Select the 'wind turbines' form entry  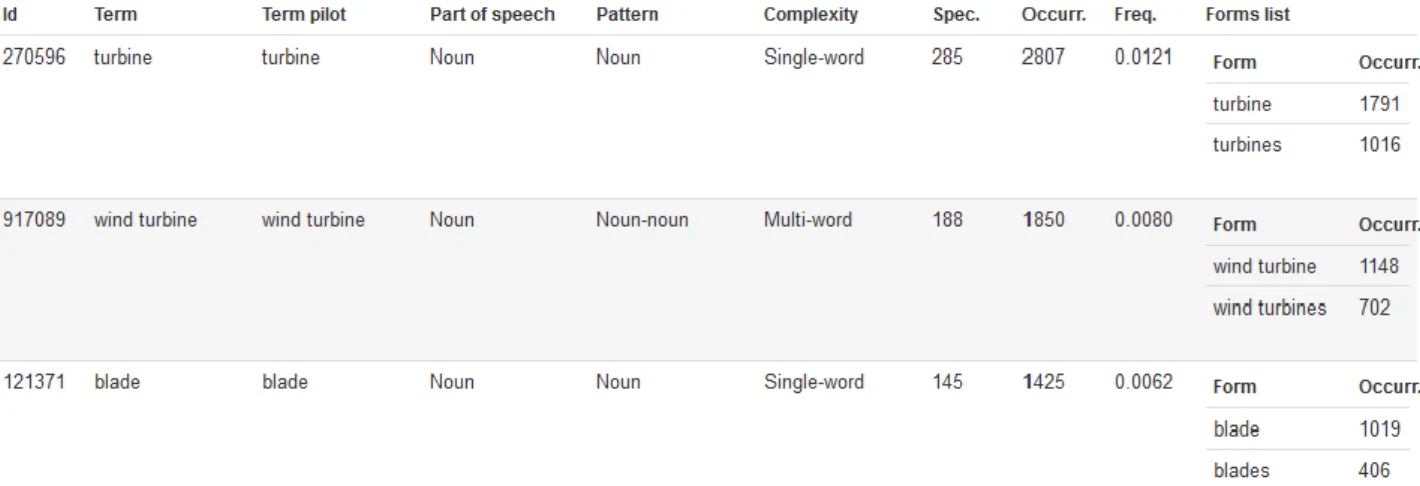1270,308
